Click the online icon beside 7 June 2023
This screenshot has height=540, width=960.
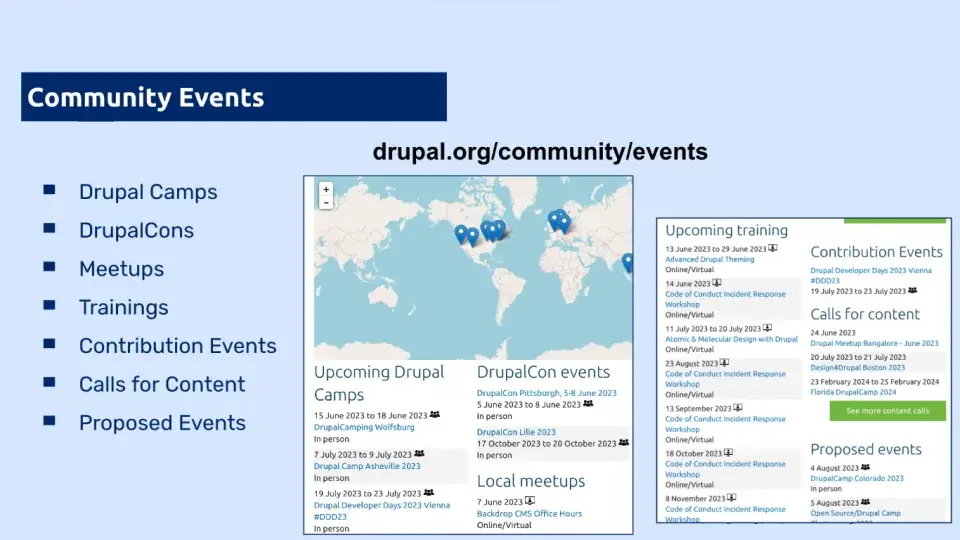tap(530, 501)
